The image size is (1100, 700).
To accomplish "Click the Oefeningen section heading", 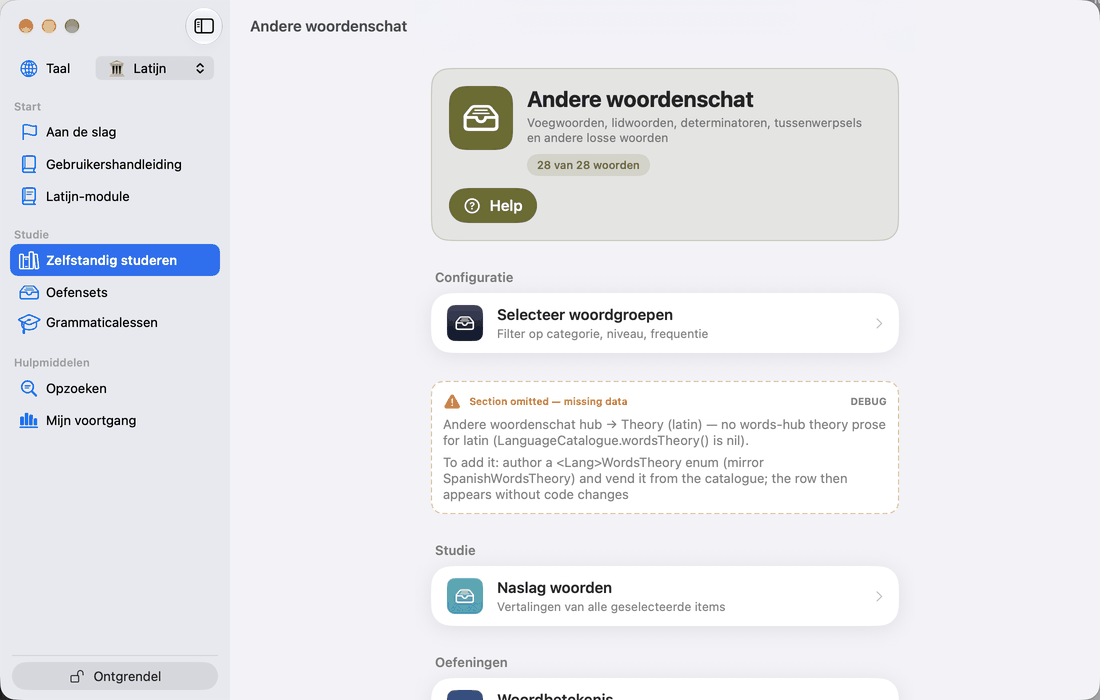I will (x=471, y=662).
